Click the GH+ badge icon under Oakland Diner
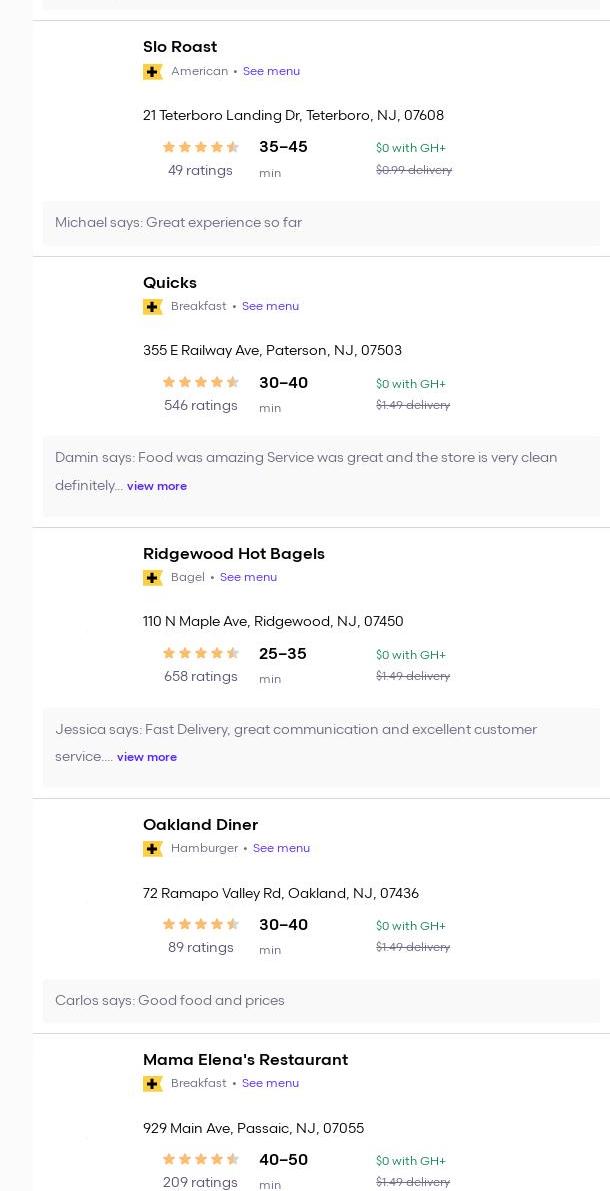Viewport: 610px width, 1191px height. click(x=152, y=849)
